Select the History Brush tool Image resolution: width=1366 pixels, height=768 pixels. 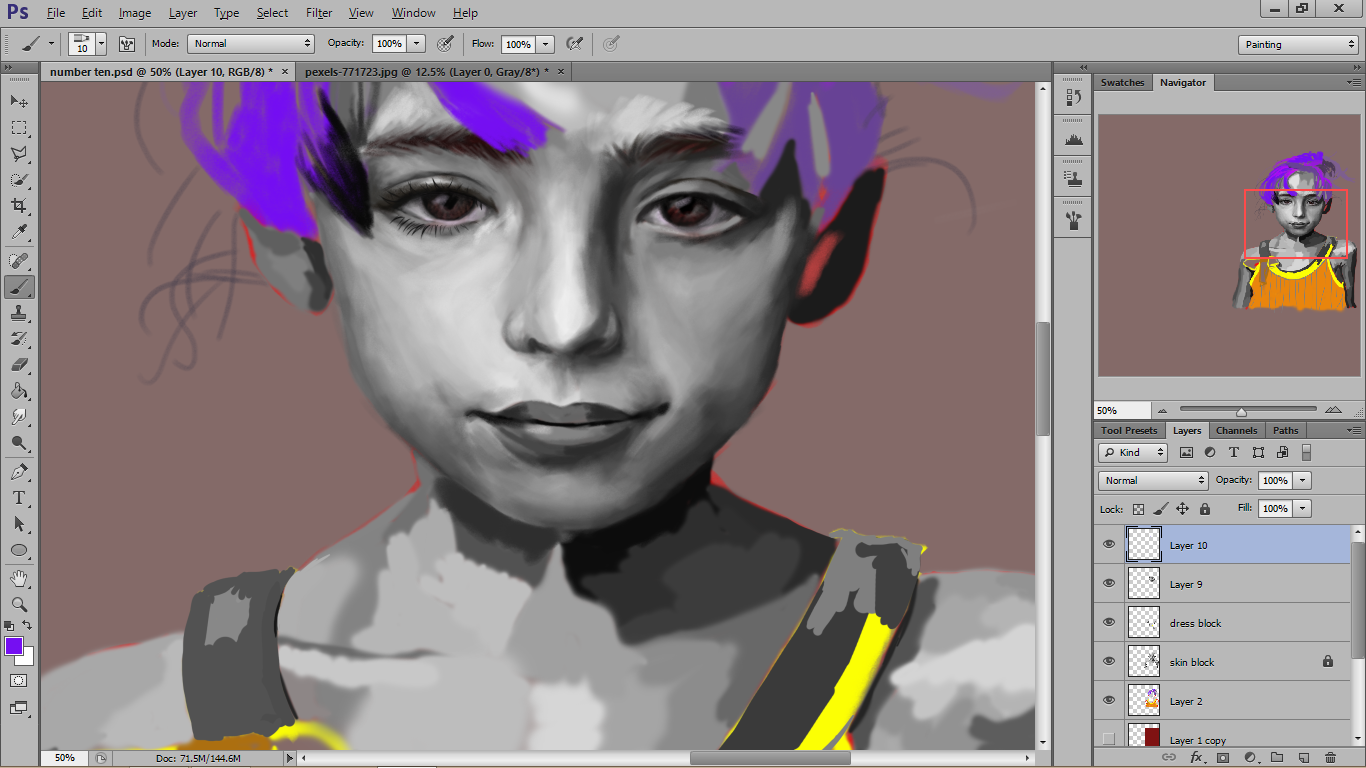[19, 339]
